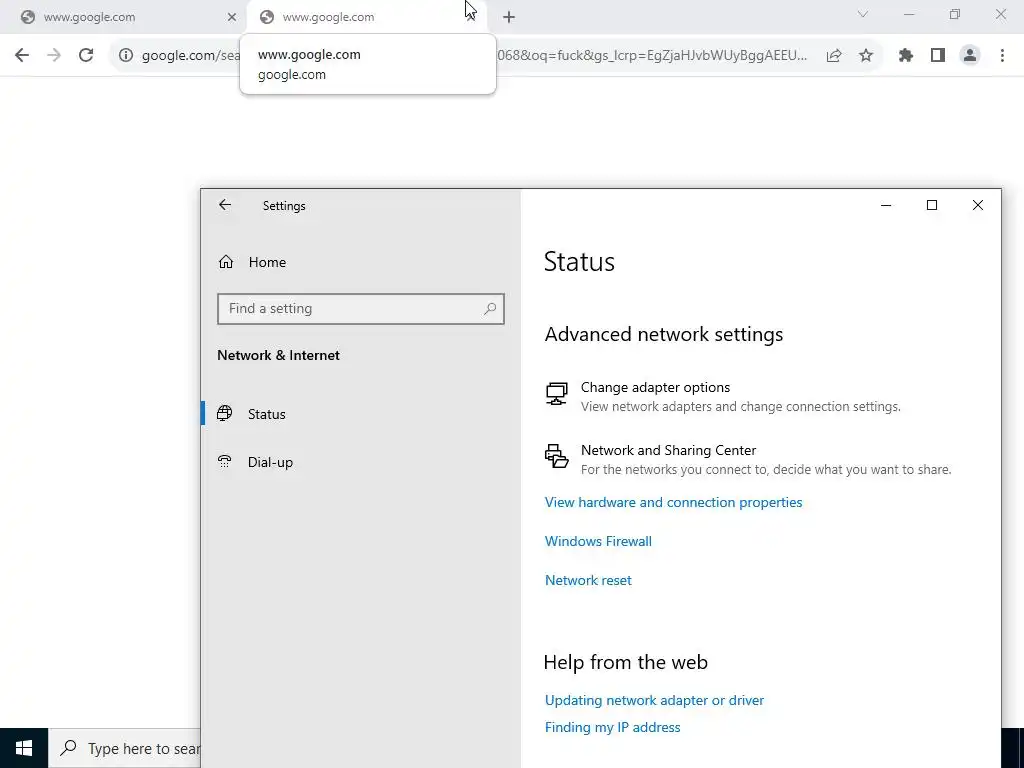Select Status in Network & Internet sidebar

pyautogui.click(x=266, y=414)
